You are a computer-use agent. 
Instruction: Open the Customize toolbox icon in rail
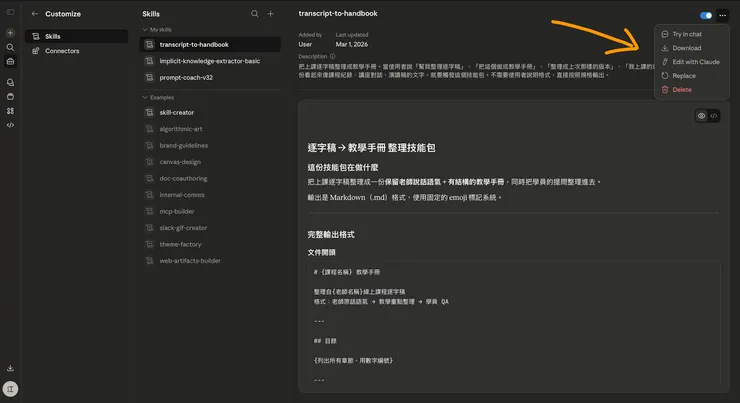coord(10,61)
